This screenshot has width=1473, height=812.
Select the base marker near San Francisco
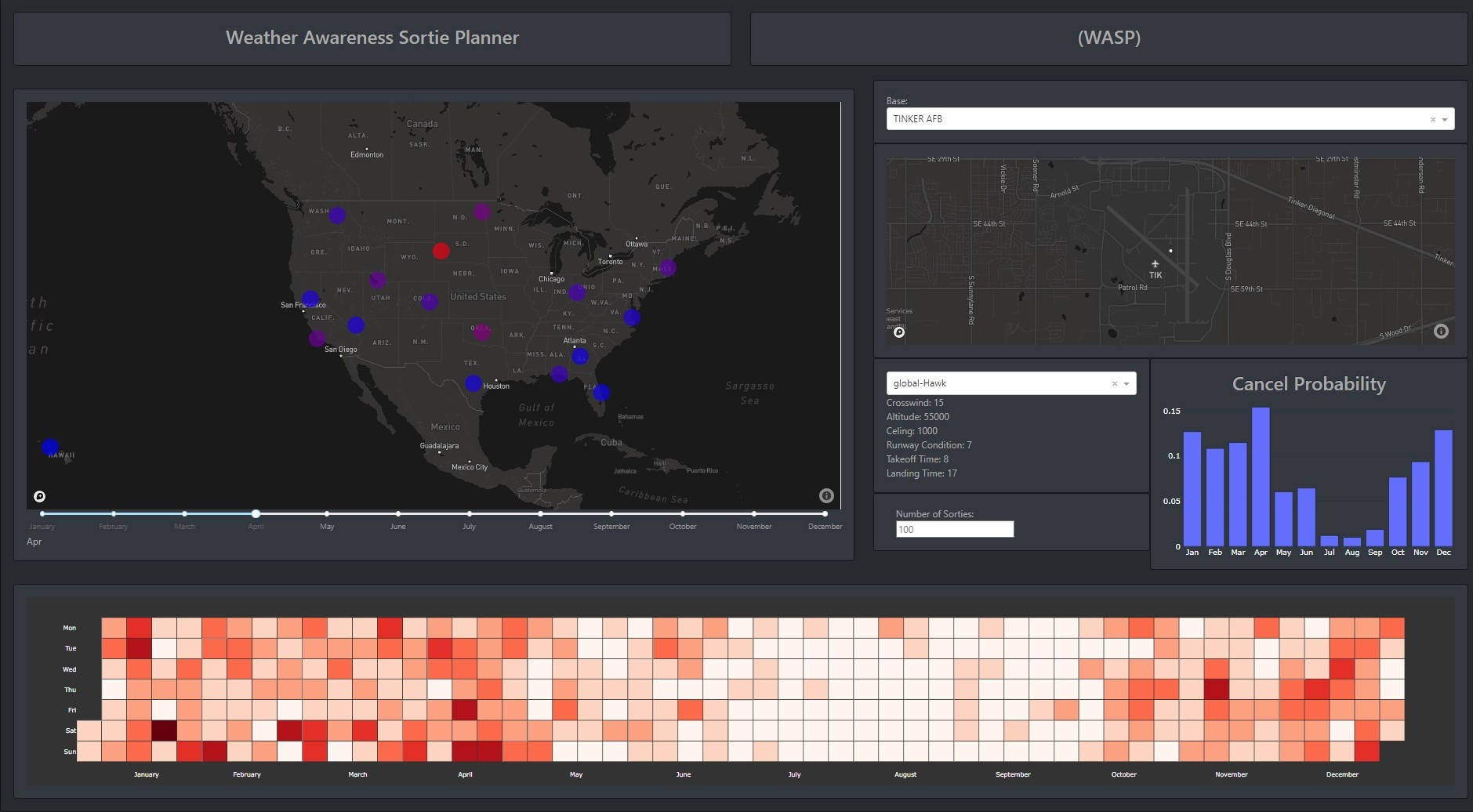[x=310, y=299]
